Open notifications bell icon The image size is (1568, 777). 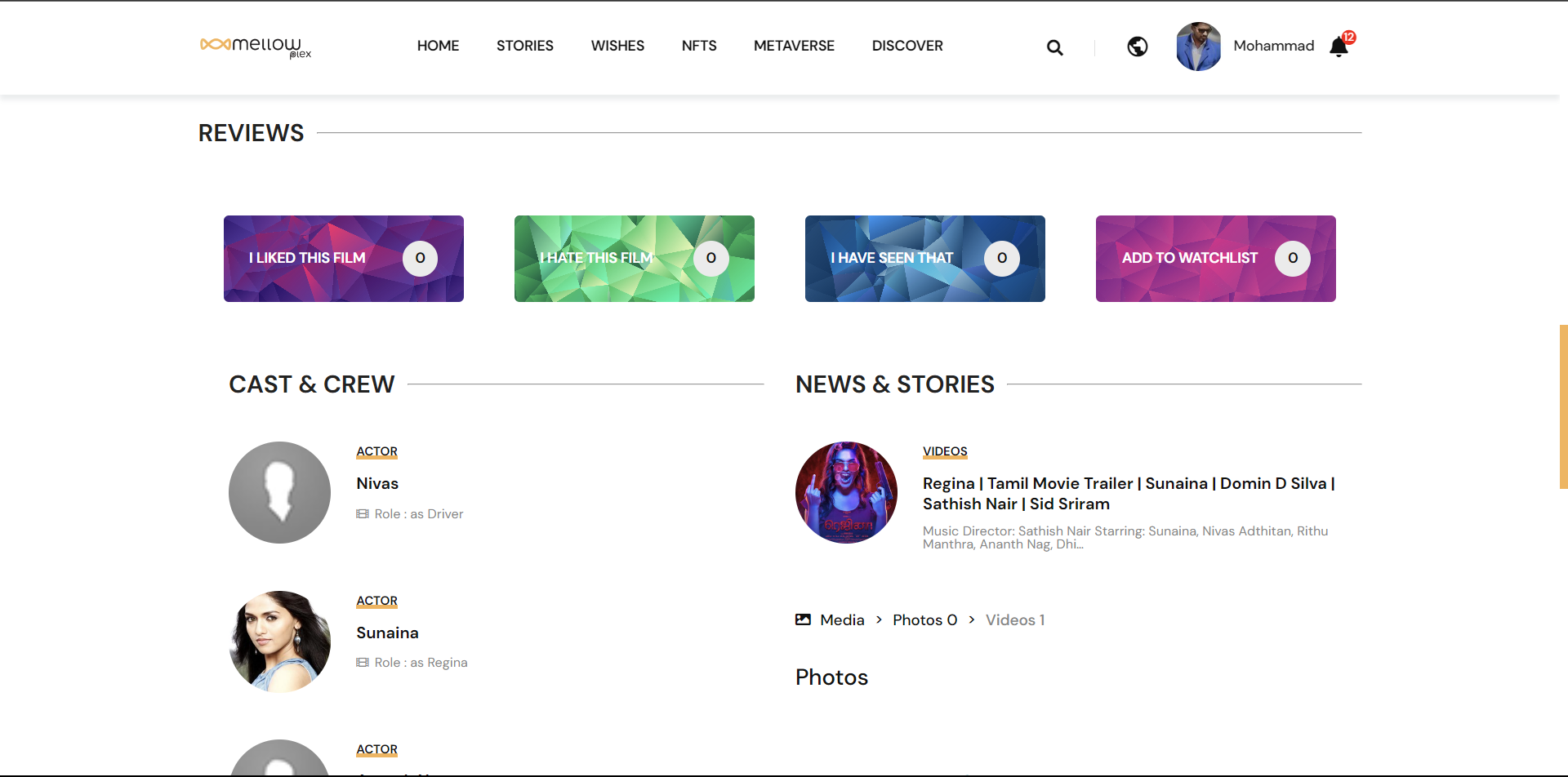[1339, 47]
